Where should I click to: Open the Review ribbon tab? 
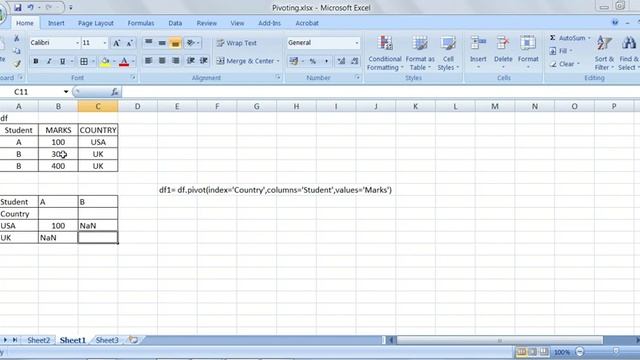point(207,23)
